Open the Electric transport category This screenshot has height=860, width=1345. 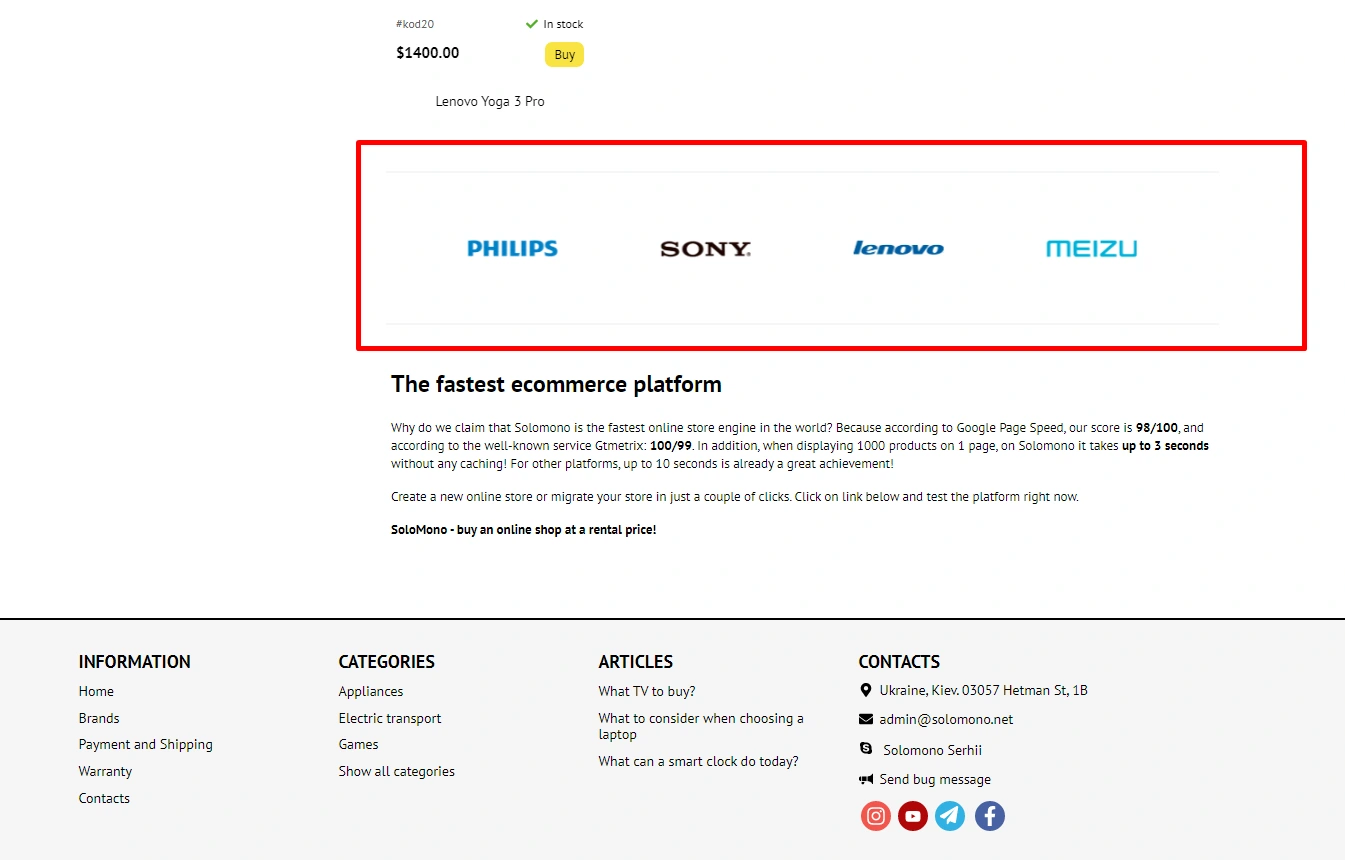tap(390, 719)
